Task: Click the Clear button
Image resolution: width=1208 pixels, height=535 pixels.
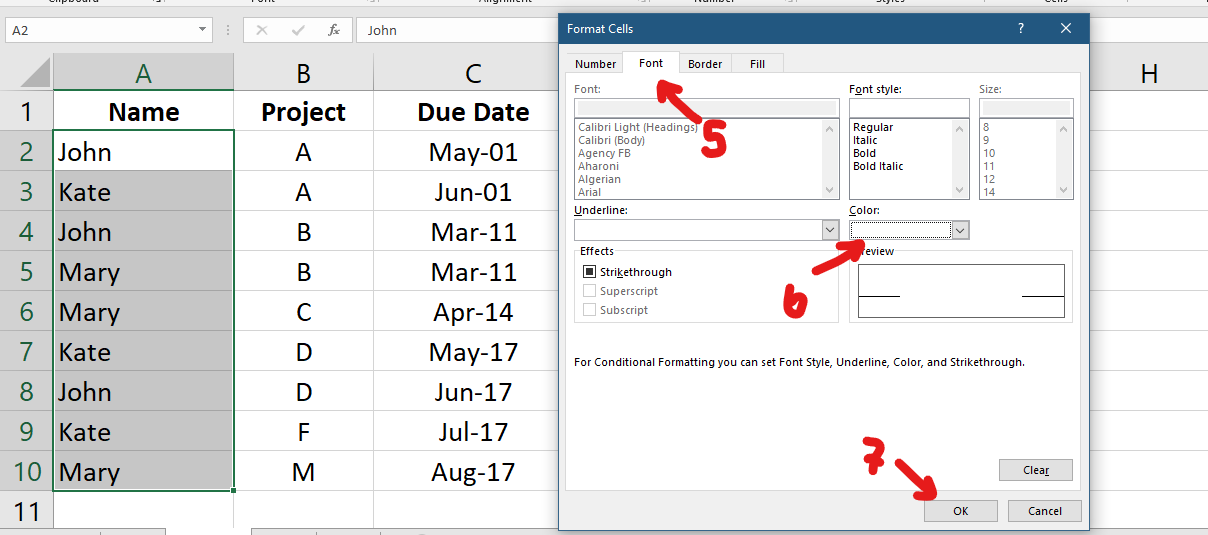Action: (1036, 470)
